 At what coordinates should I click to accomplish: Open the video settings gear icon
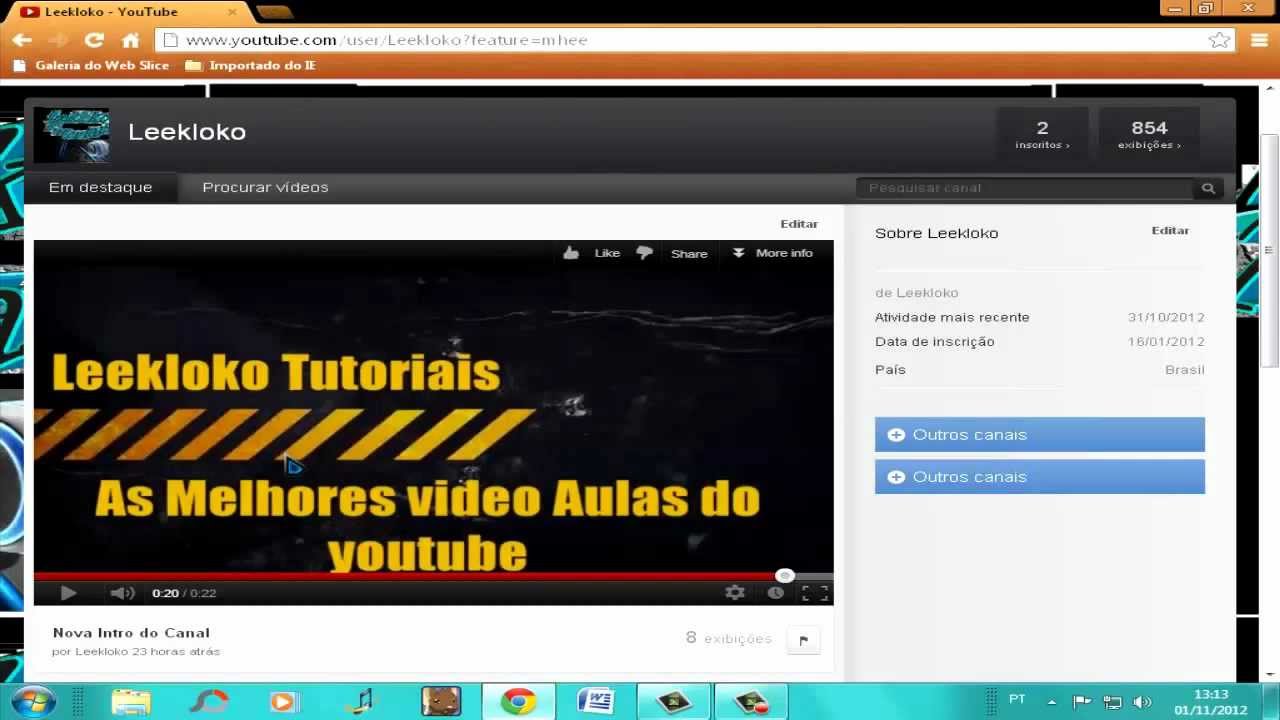(735, 593)
